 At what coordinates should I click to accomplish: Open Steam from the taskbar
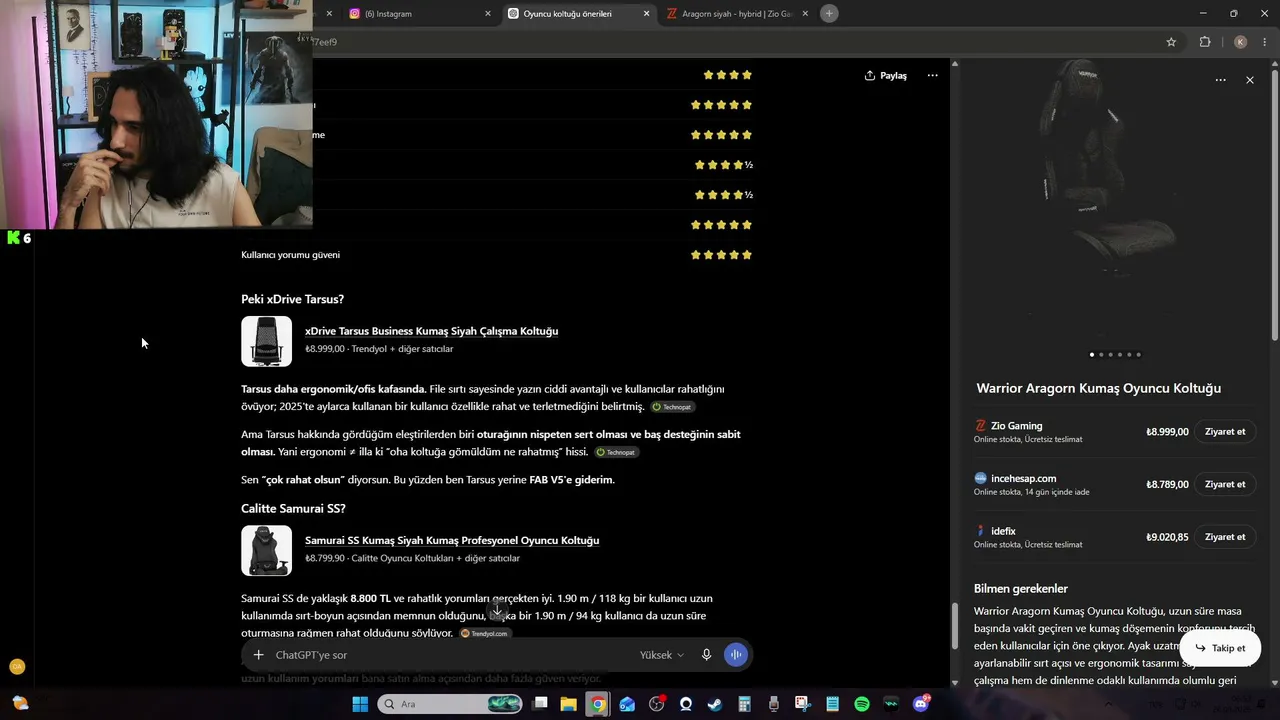[715, 704]
